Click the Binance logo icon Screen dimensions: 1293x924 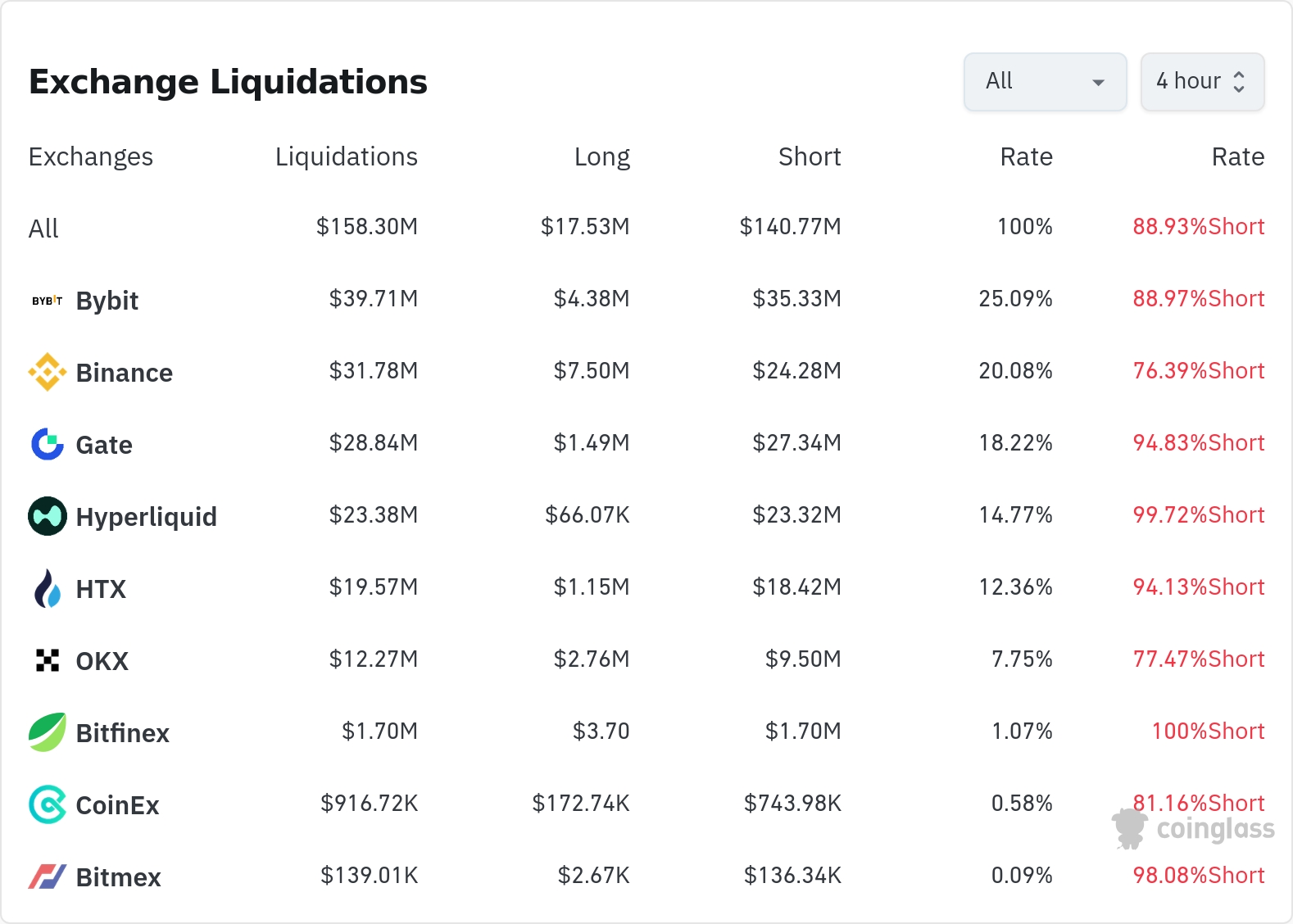pos(47,373)
